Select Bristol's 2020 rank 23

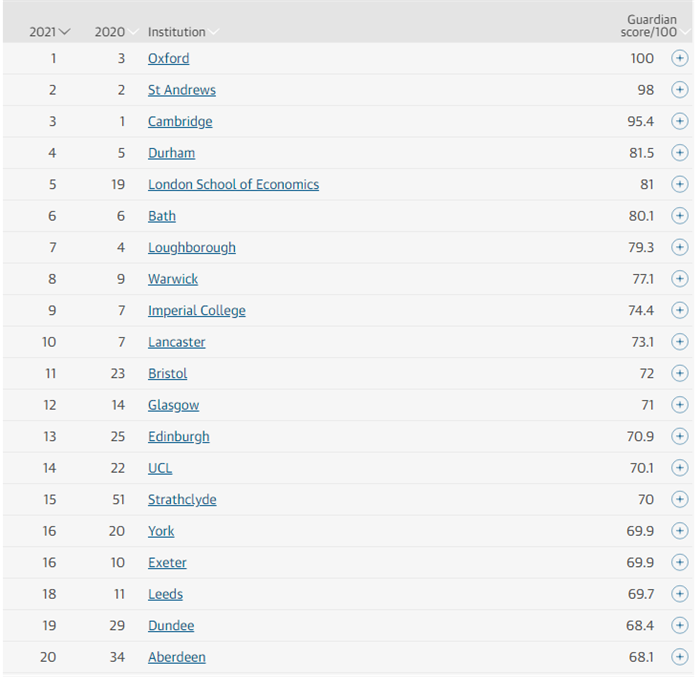coord(118,373)
